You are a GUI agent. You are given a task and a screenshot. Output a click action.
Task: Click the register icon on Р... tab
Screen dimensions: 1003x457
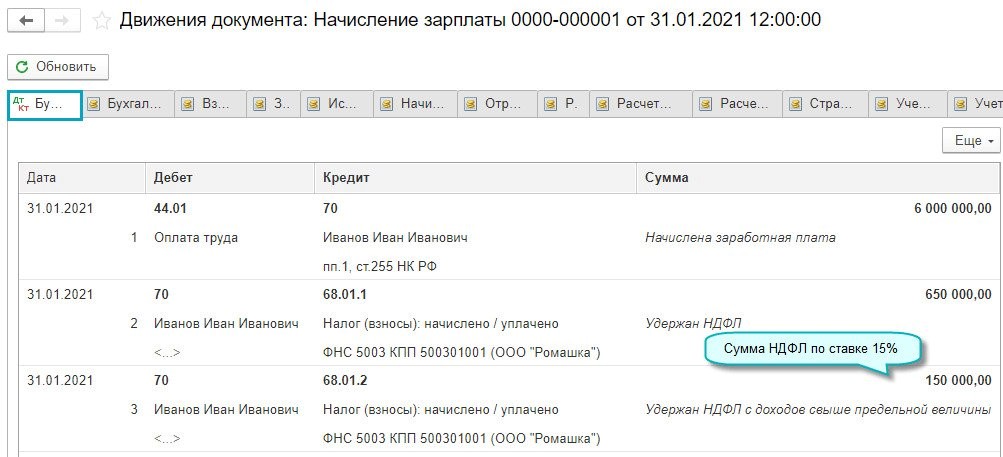tap(552, 104)
